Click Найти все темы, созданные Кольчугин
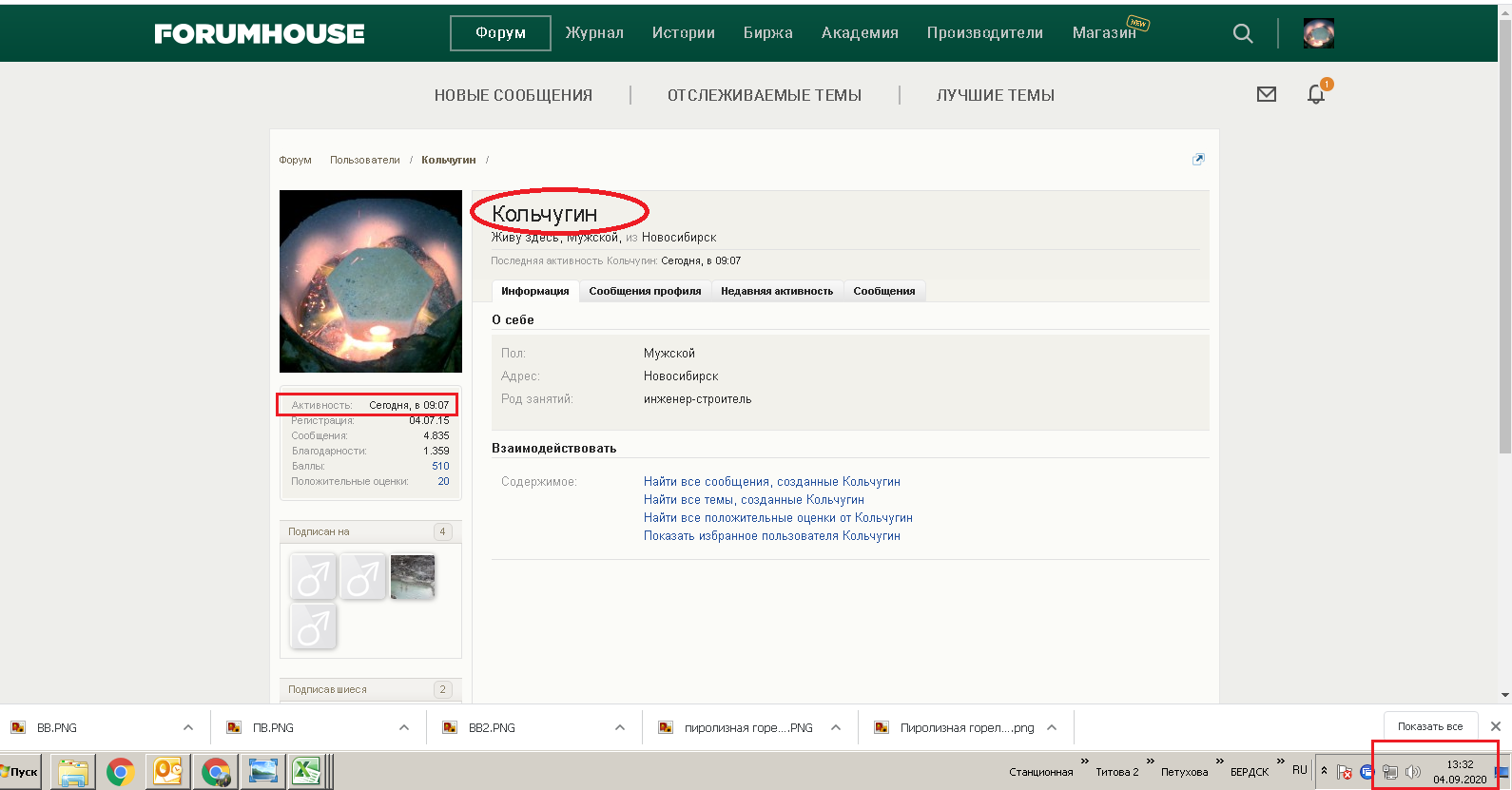 pos(753,500)
